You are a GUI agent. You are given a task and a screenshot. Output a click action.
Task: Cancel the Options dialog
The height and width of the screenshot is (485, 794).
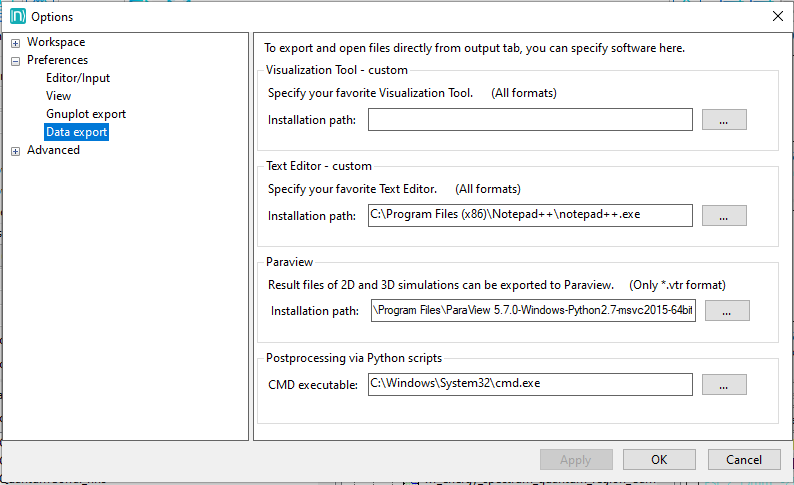[x=743, y=460]
